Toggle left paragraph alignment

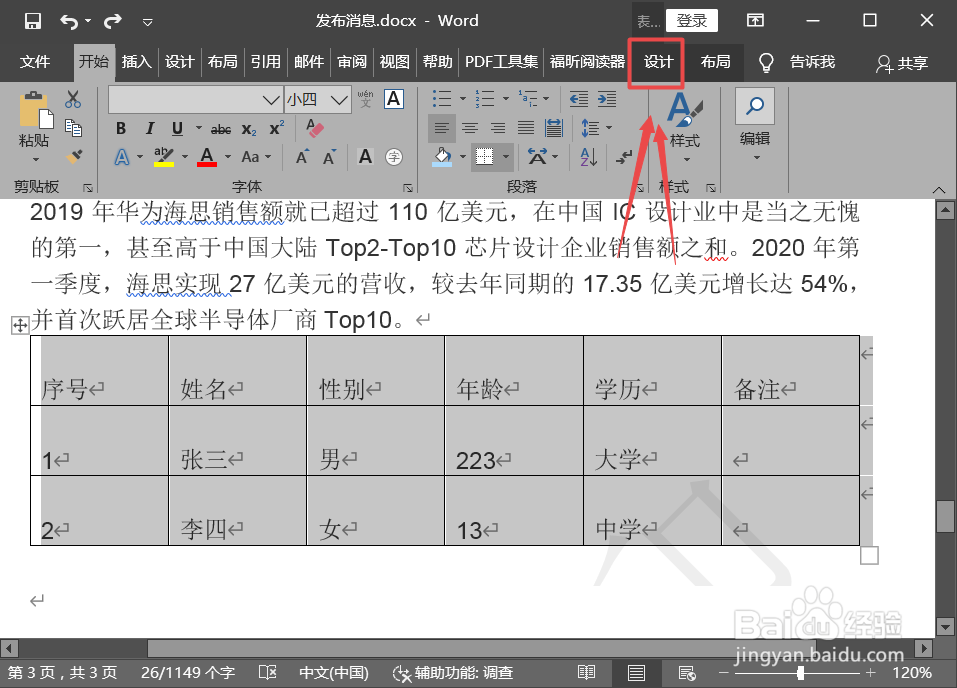pyautogui.click(x=442, y=128)
